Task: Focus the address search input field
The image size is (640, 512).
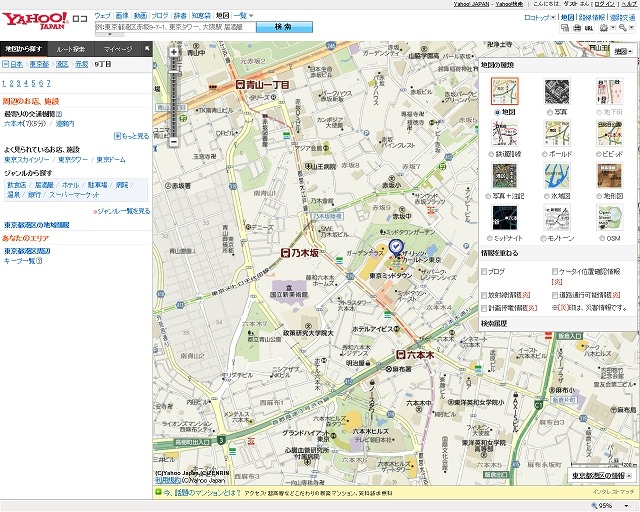Action: (176, 27)
